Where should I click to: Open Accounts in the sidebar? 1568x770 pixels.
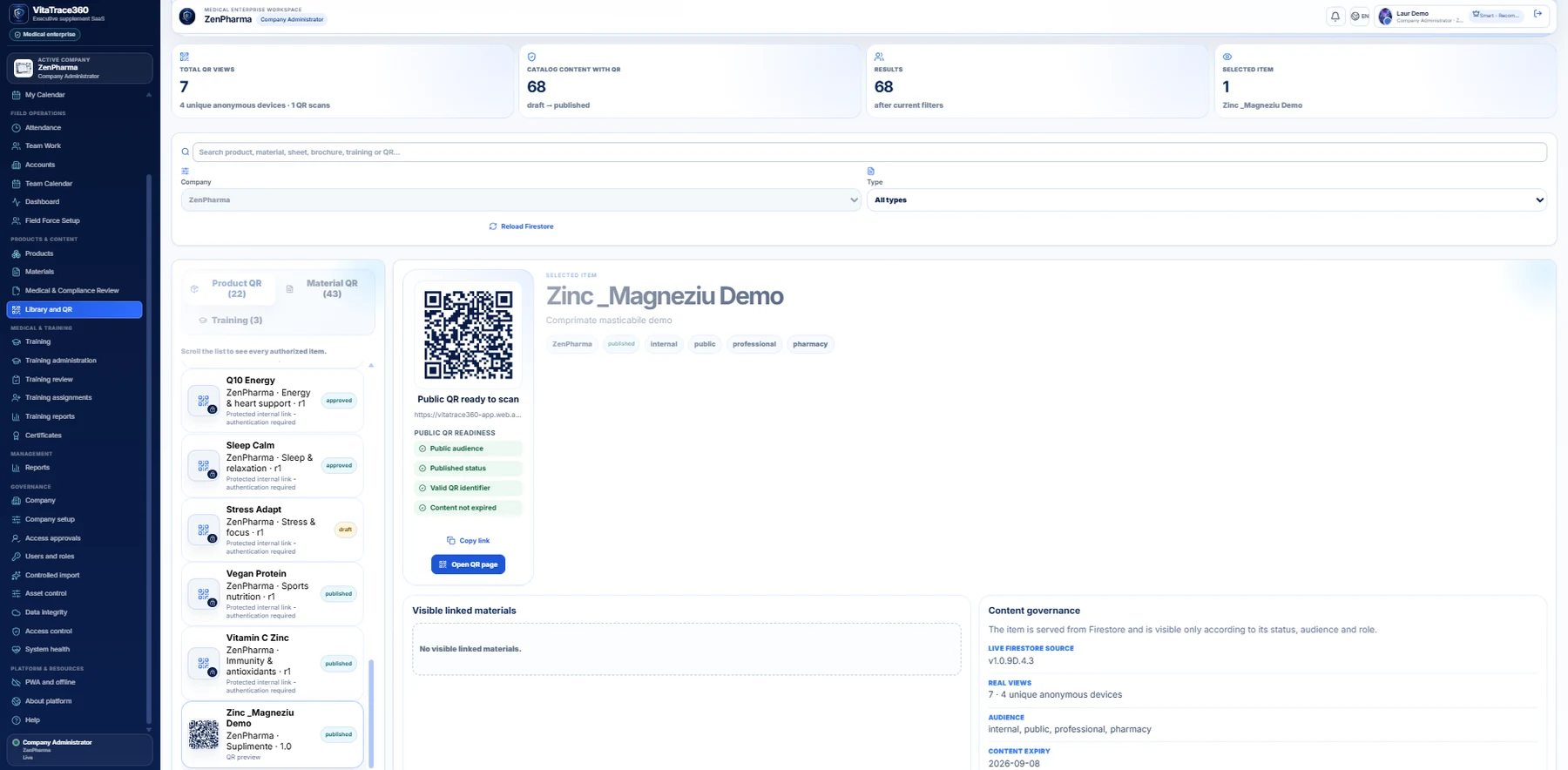pos(76,165)
